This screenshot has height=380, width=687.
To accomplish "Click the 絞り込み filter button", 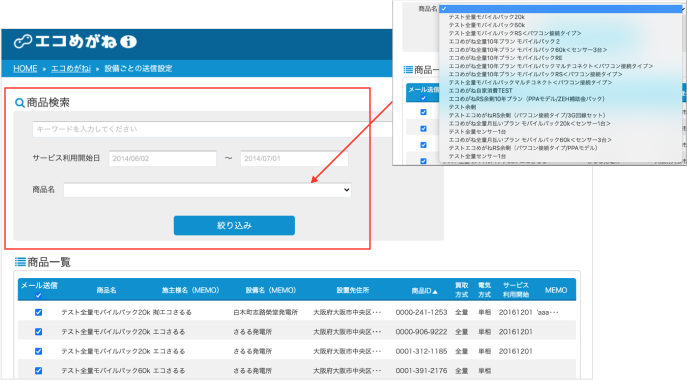I will [234, 225].
